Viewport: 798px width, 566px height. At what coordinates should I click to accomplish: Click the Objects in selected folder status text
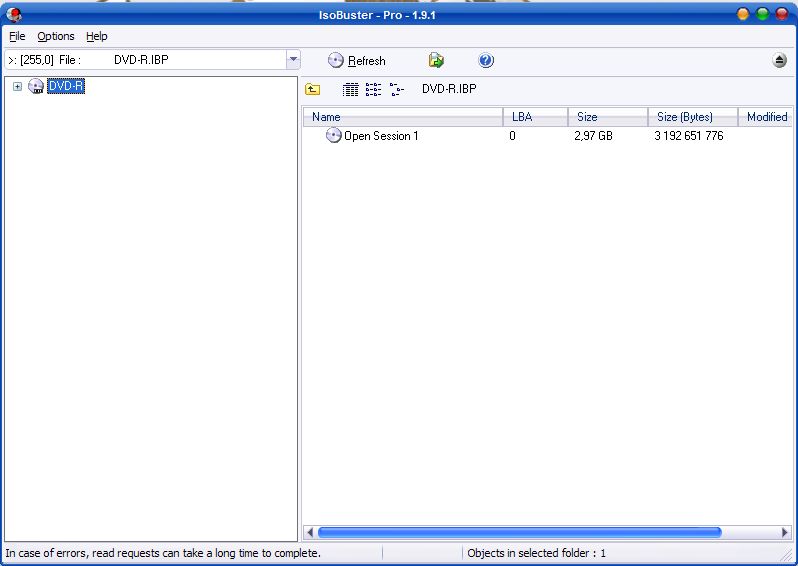point(536,553)
